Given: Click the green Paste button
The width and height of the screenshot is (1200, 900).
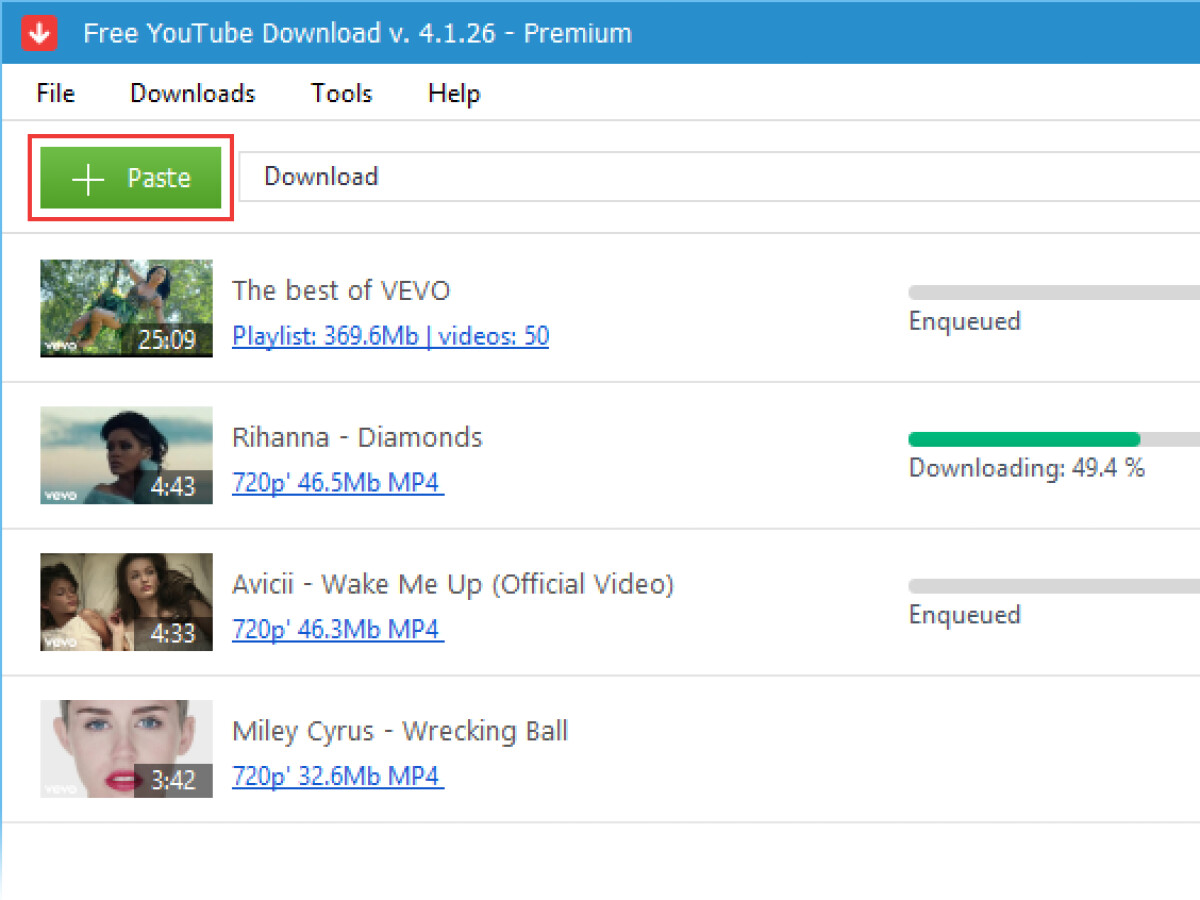Looking at the screenshot, I should click(131, 178).
